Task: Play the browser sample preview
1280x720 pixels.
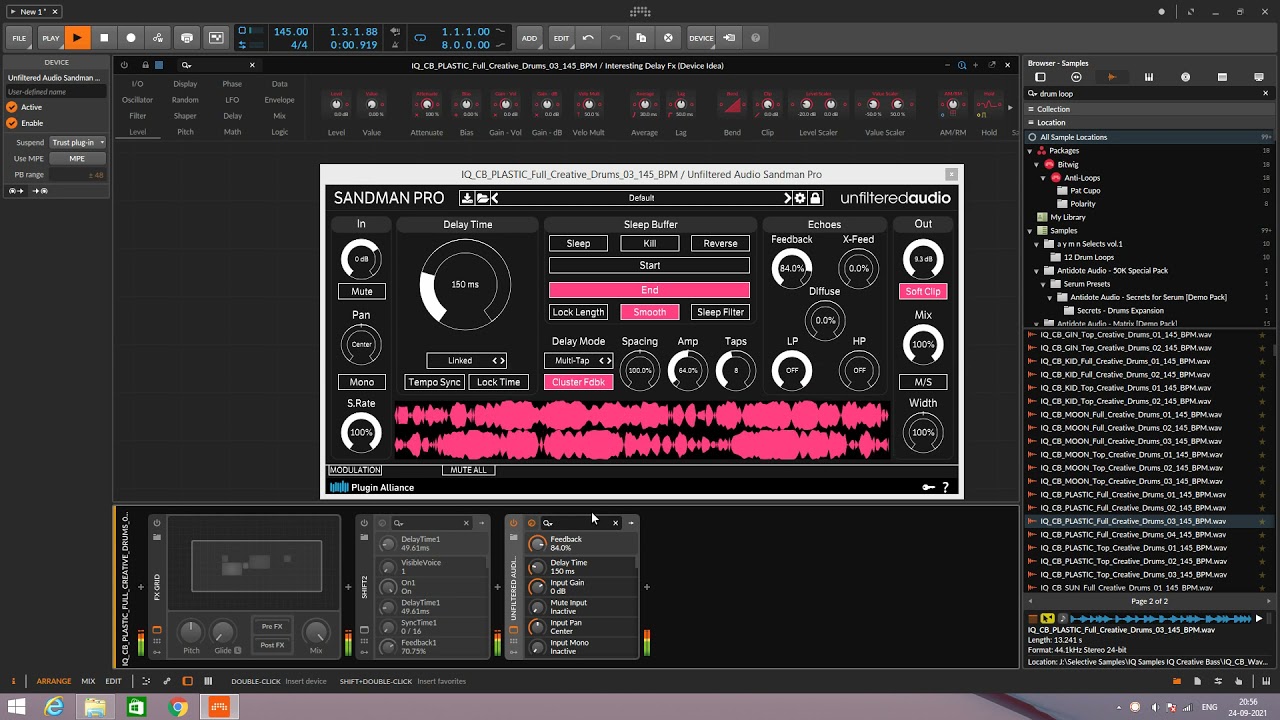Action: (1258, 619)
